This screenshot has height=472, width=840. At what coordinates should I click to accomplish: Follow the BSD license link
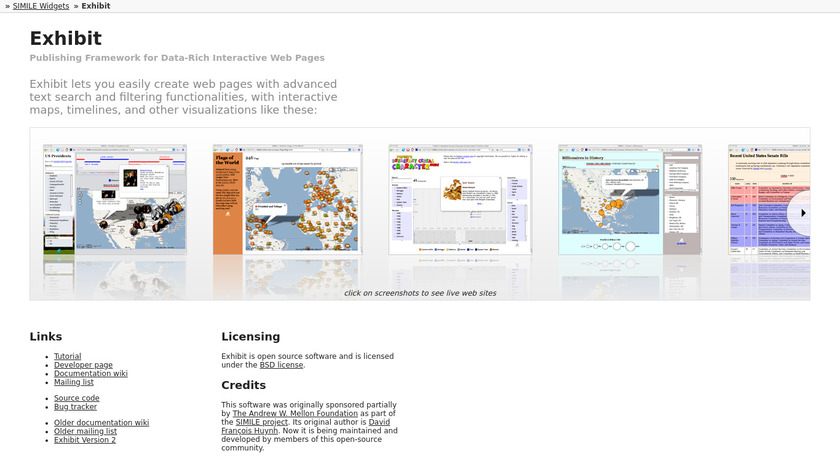coord(281,365)
